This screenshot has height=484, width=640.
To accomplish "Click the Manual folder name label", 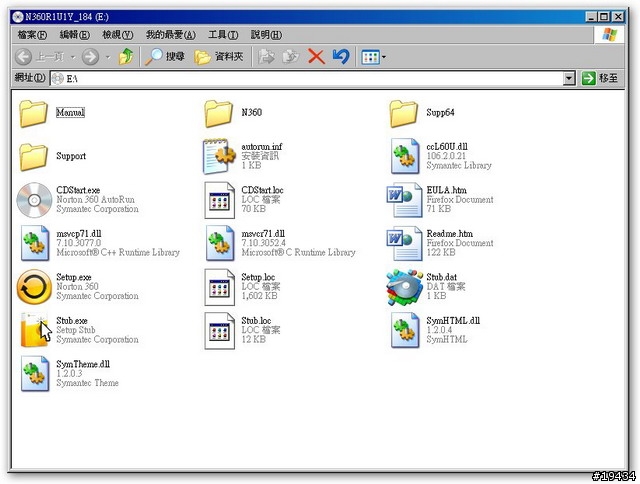I will point(70,112).
